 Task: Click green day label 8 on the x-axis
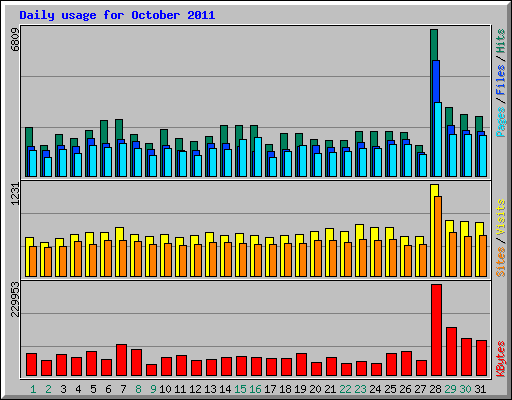138,389
